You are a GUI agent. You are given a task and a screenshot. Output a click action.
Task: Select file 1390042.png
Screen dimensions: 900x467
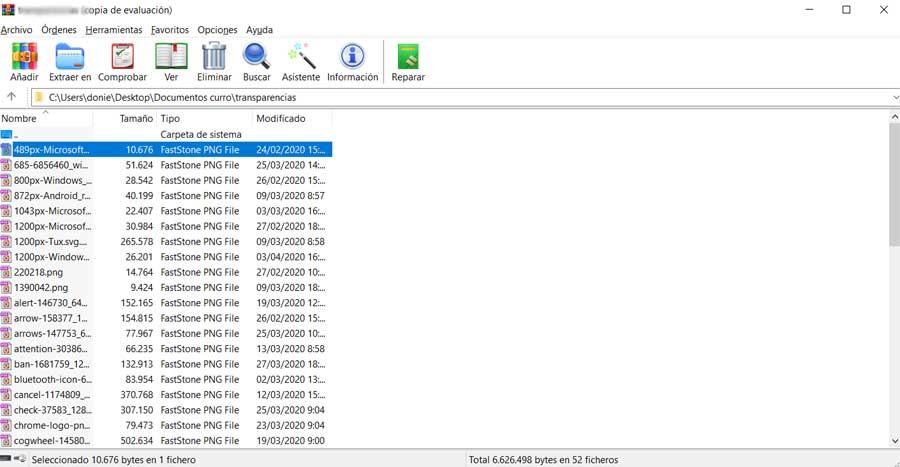point(41,287)
